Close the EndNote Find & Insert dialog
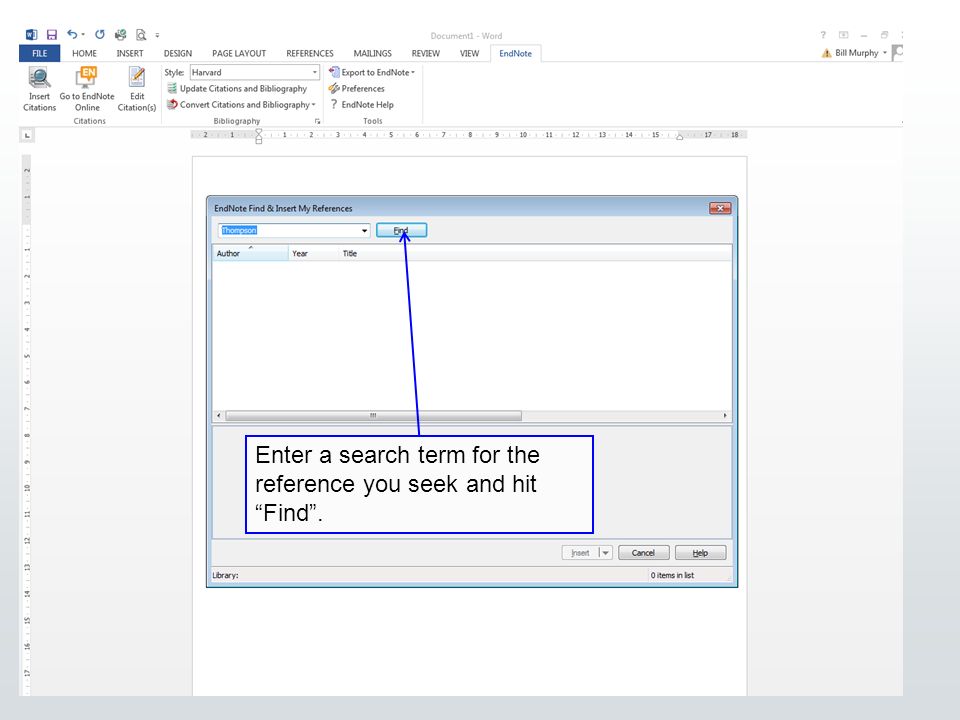Image resolution: width=960 pixels, height=720 pixels. click(720, 208)
